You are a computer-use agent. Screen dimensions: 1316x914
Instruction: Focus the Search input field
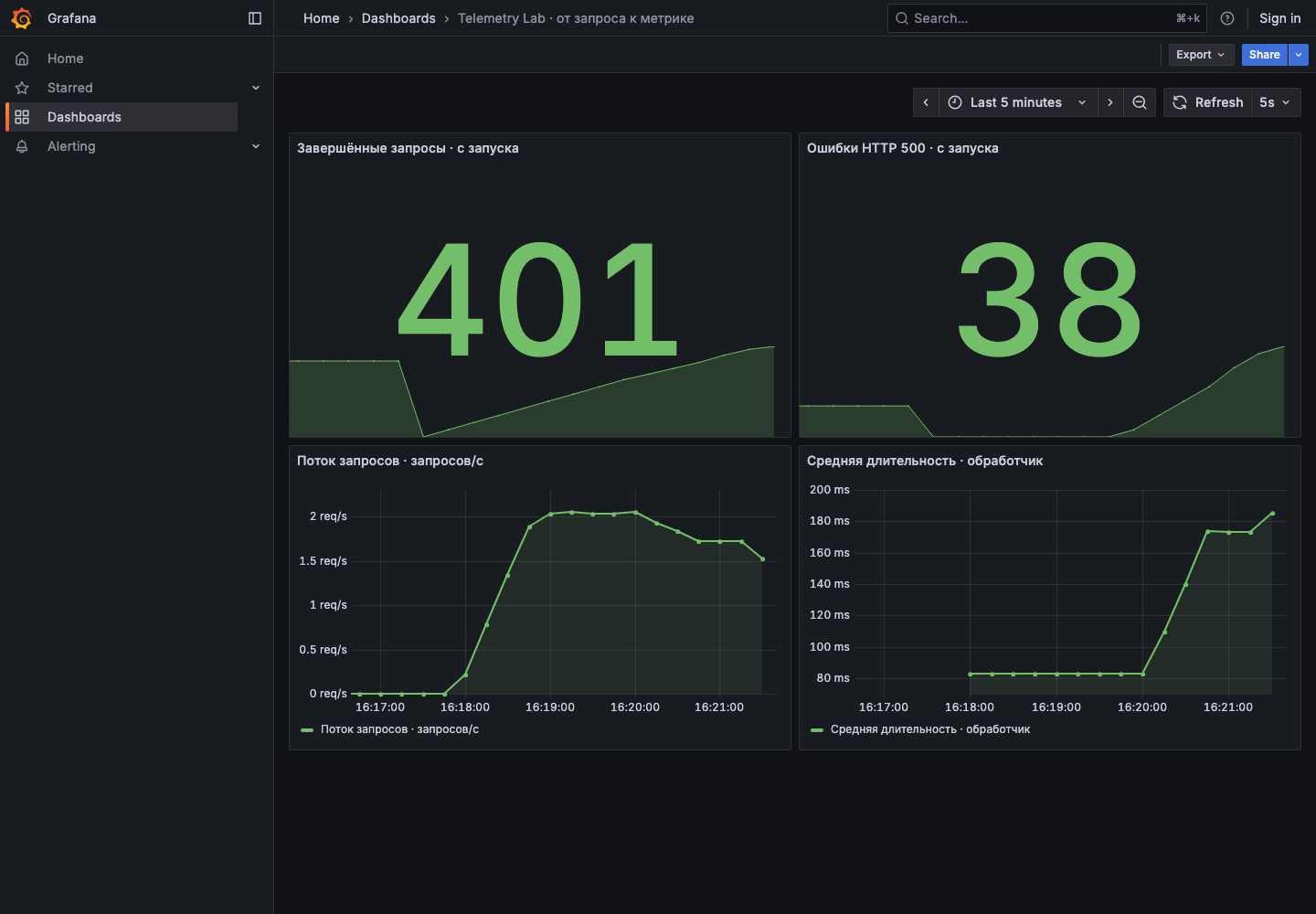pos(1047,18)
